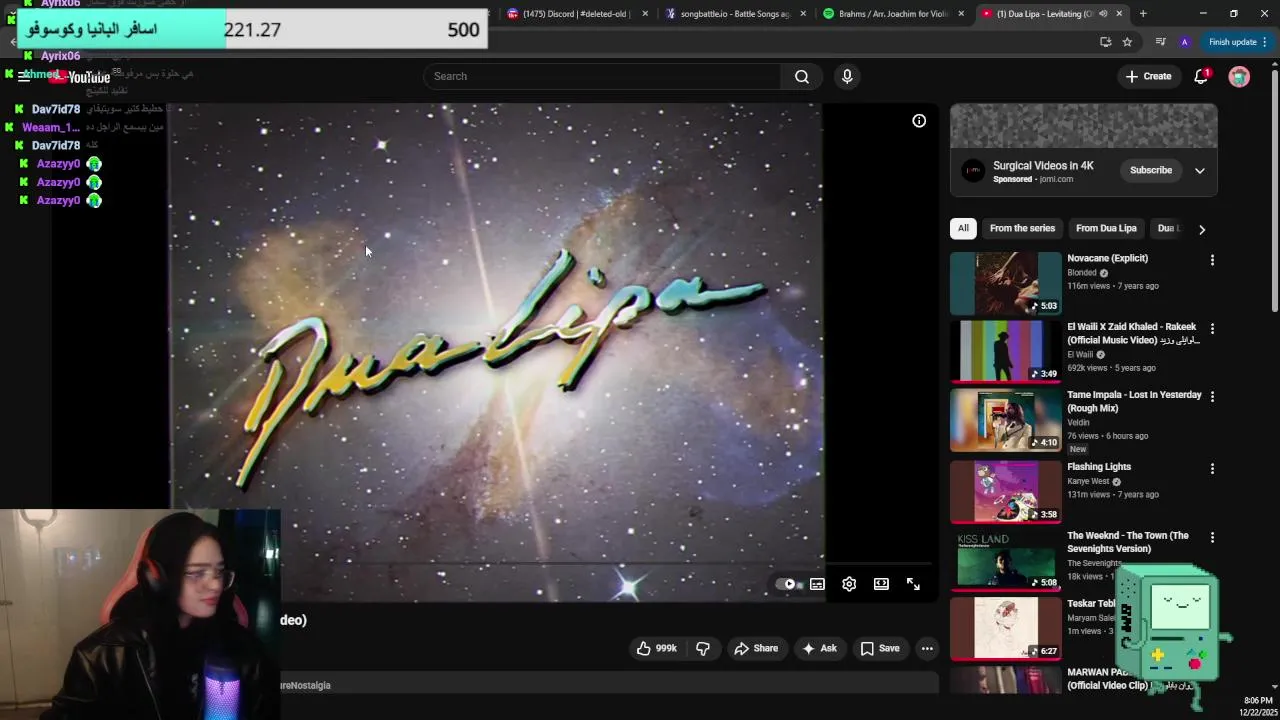The image size is (1280, 720).
Task: Open the Novacane (Explicit) thumbnail
Action: pyautogui.click(x=1005, y=284)
